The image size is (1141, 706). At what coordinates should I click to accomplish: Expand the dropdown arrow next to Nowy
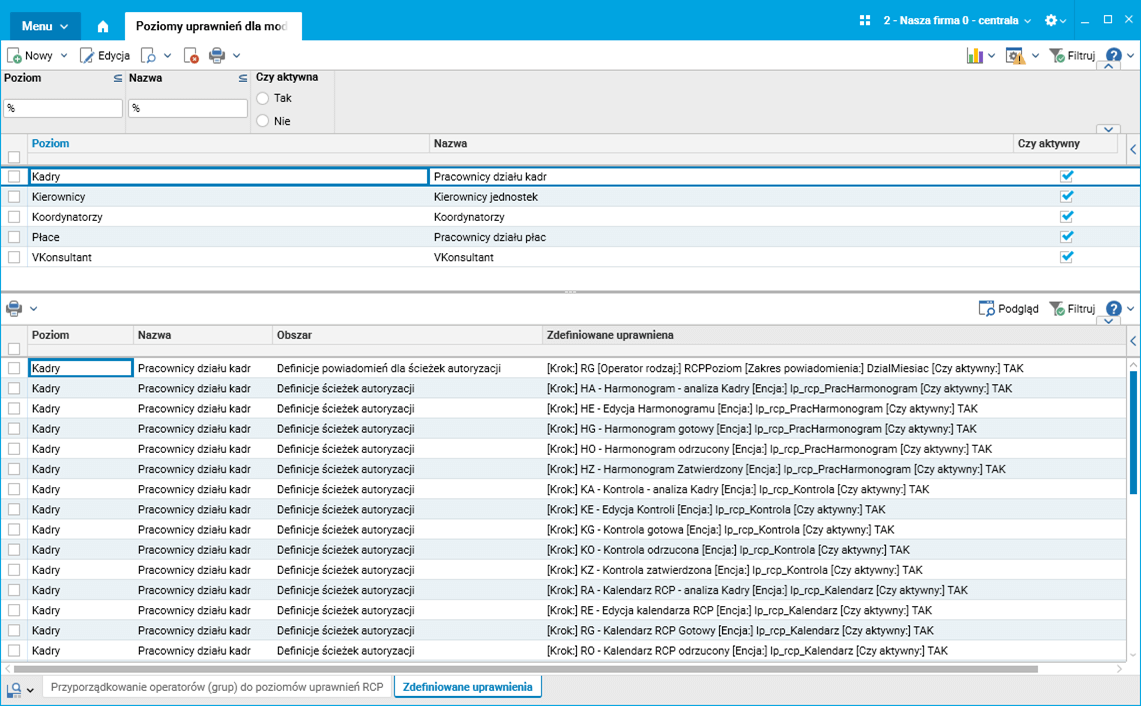(x=65, y=56)
